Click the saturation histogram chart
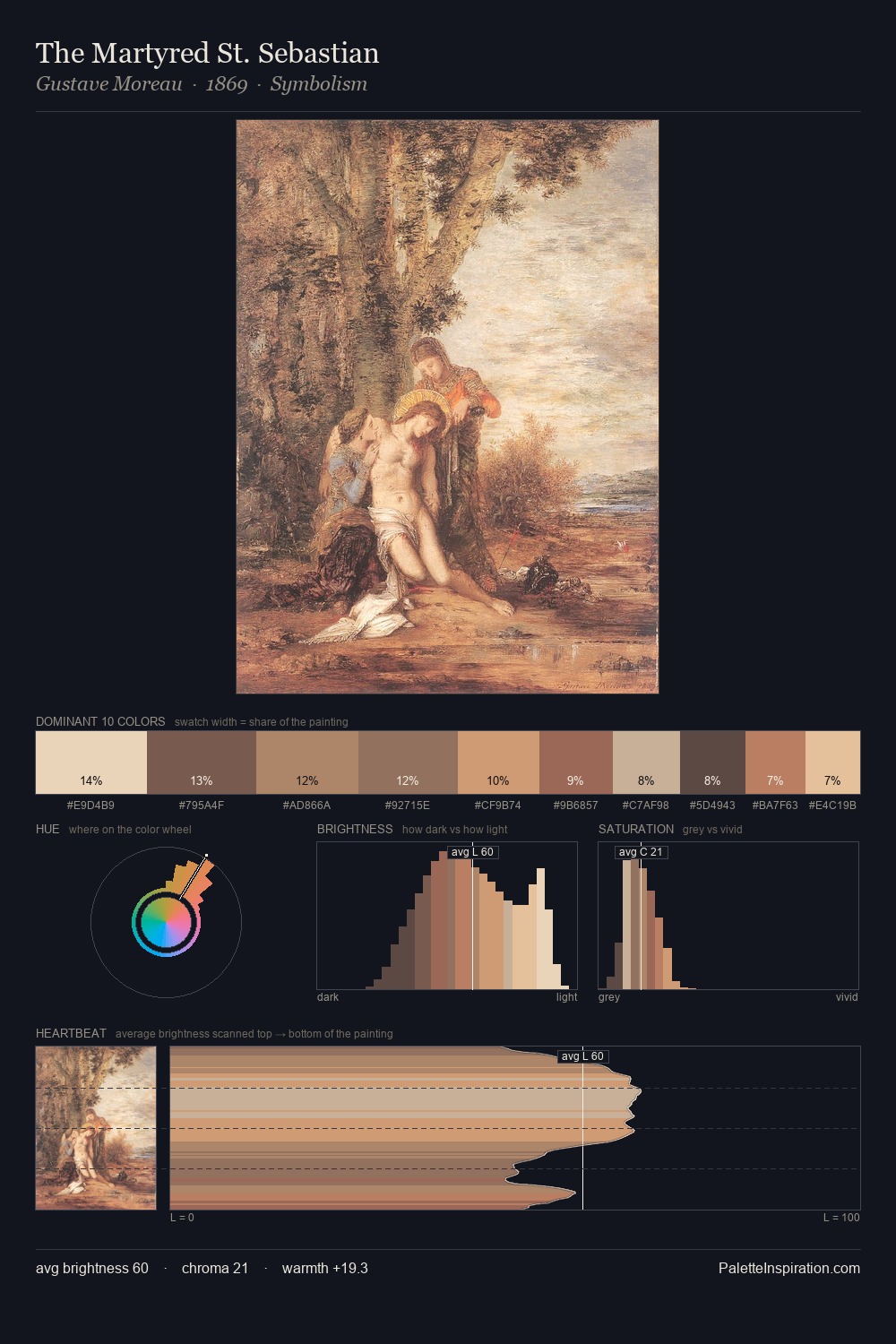896x1344 pixels. coord(728,916)
